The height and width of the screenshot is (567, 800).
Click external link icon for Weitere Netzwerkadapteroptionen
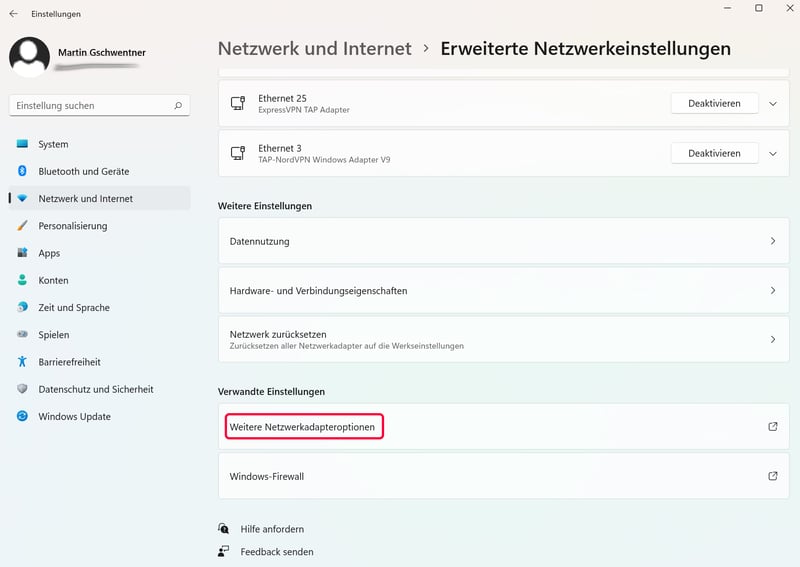(772, 427)
